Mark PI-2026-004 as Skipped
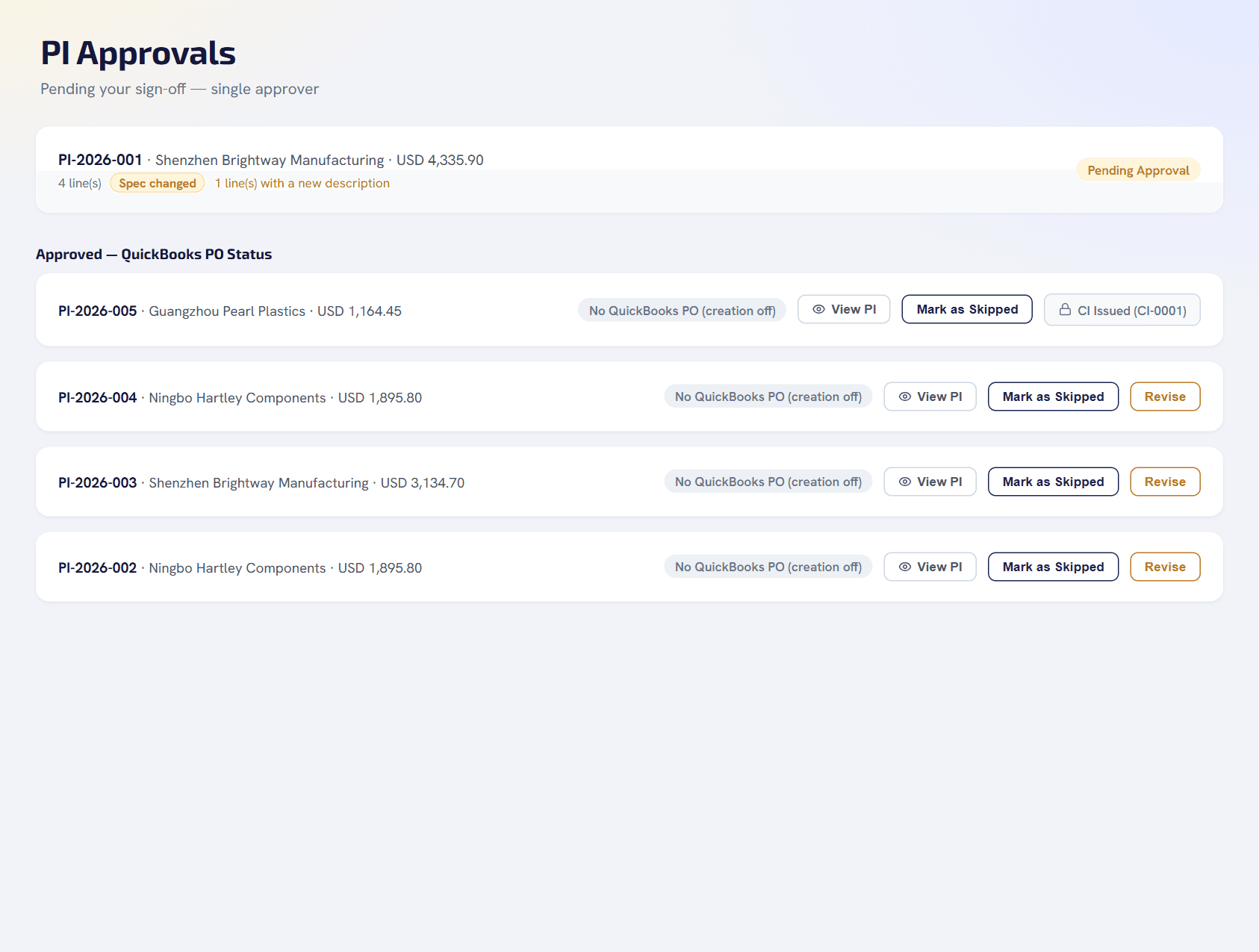Screen dimensions: 1259x952 tap(1053, 396)
